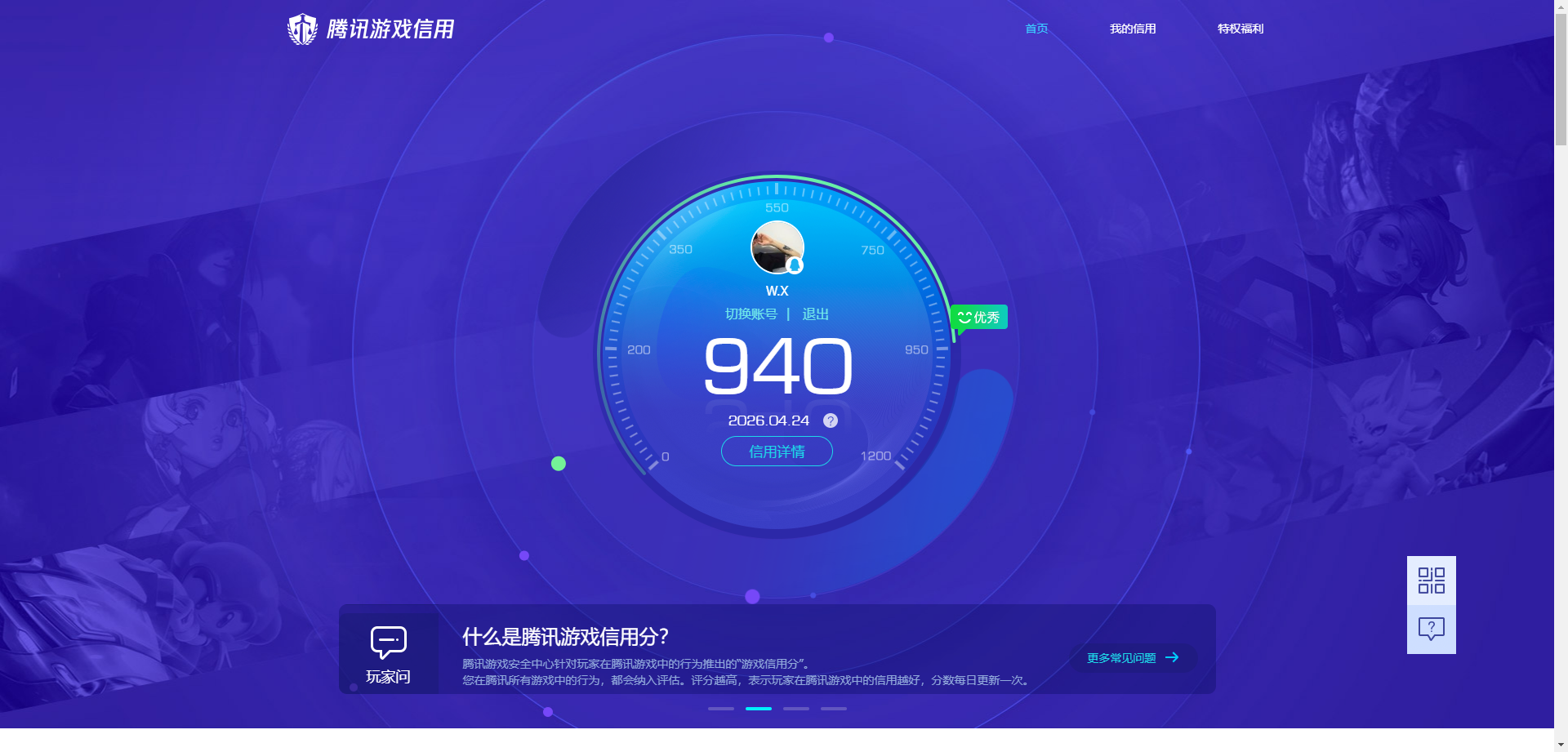The height and width of the screenshot is (752, 1568).
Task: Select 切换账号 to switch accounts
Action: [752, 314]
